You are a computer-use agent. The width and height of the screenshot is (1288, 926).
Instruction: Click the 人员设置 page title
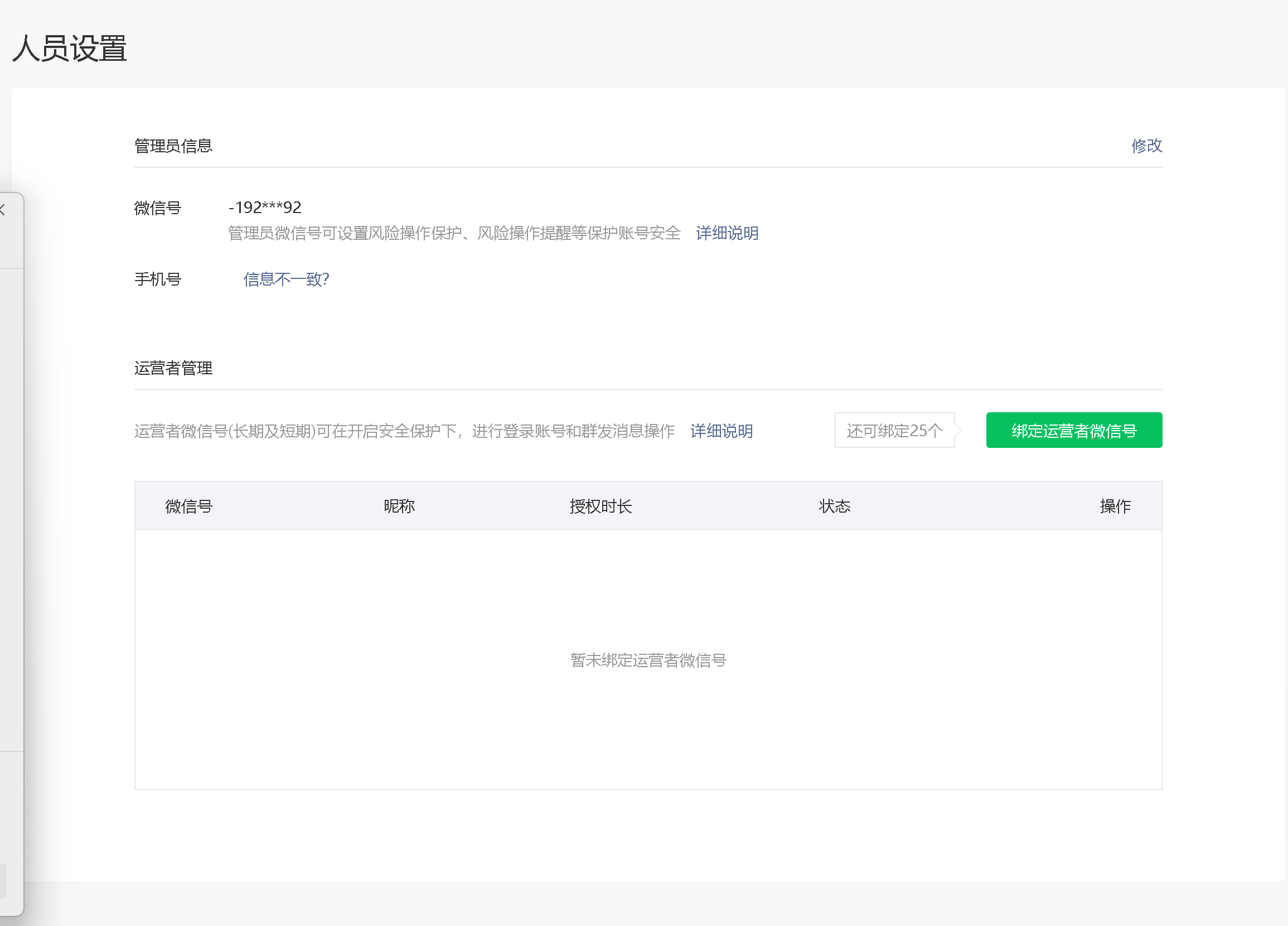(x=69, y=49)
